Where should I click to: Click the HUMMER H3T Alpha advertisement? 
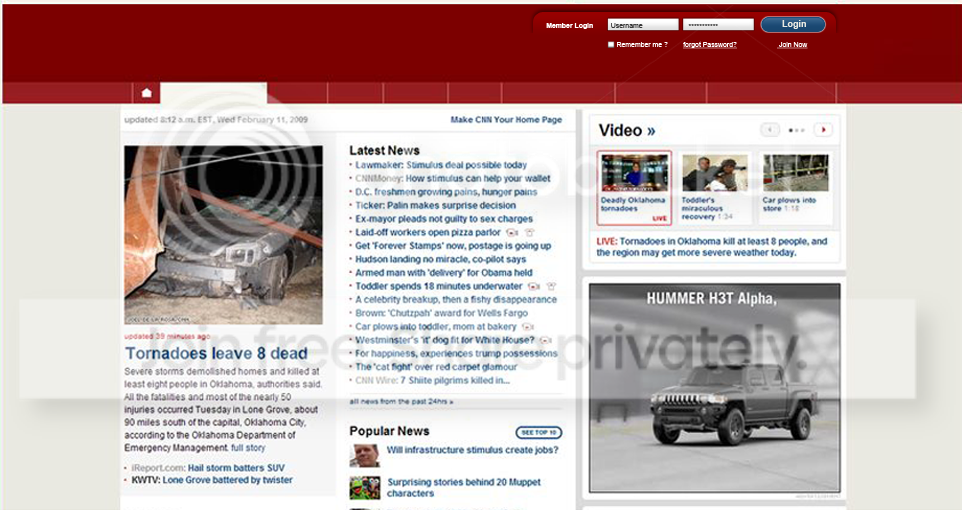coord(715,388)
